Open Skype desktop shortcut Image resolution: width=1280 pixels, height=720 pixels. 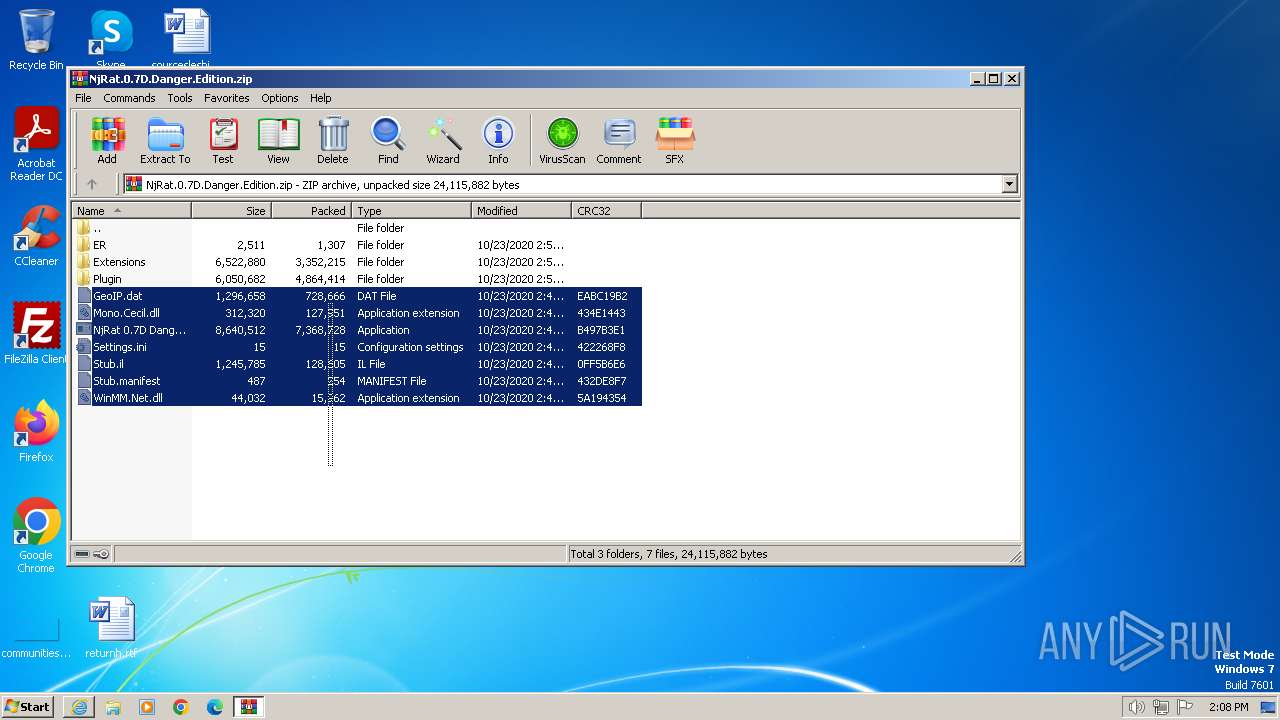click(x=110, y=40)
